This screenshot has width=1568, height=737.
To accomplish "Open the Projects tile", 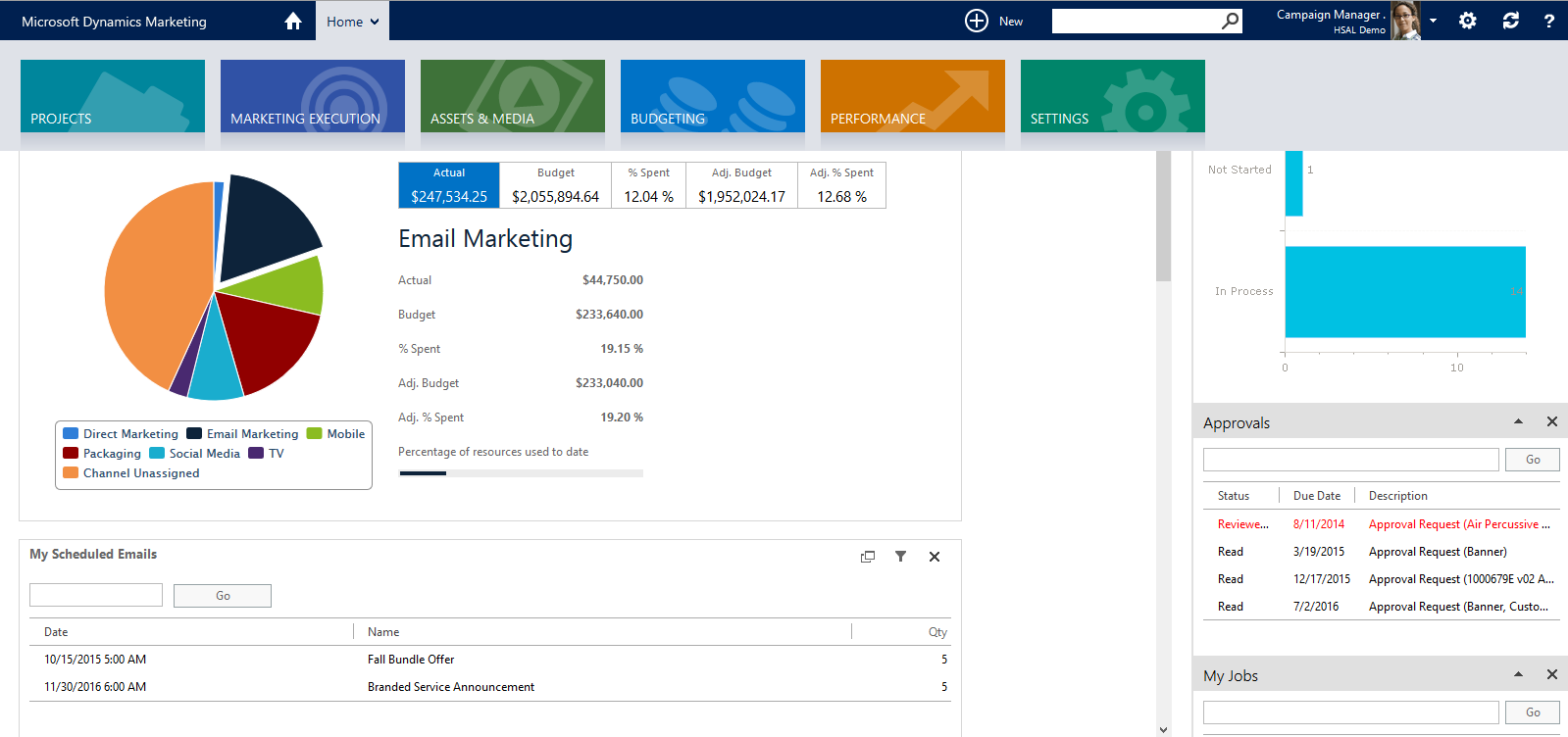I will point(113,96).
